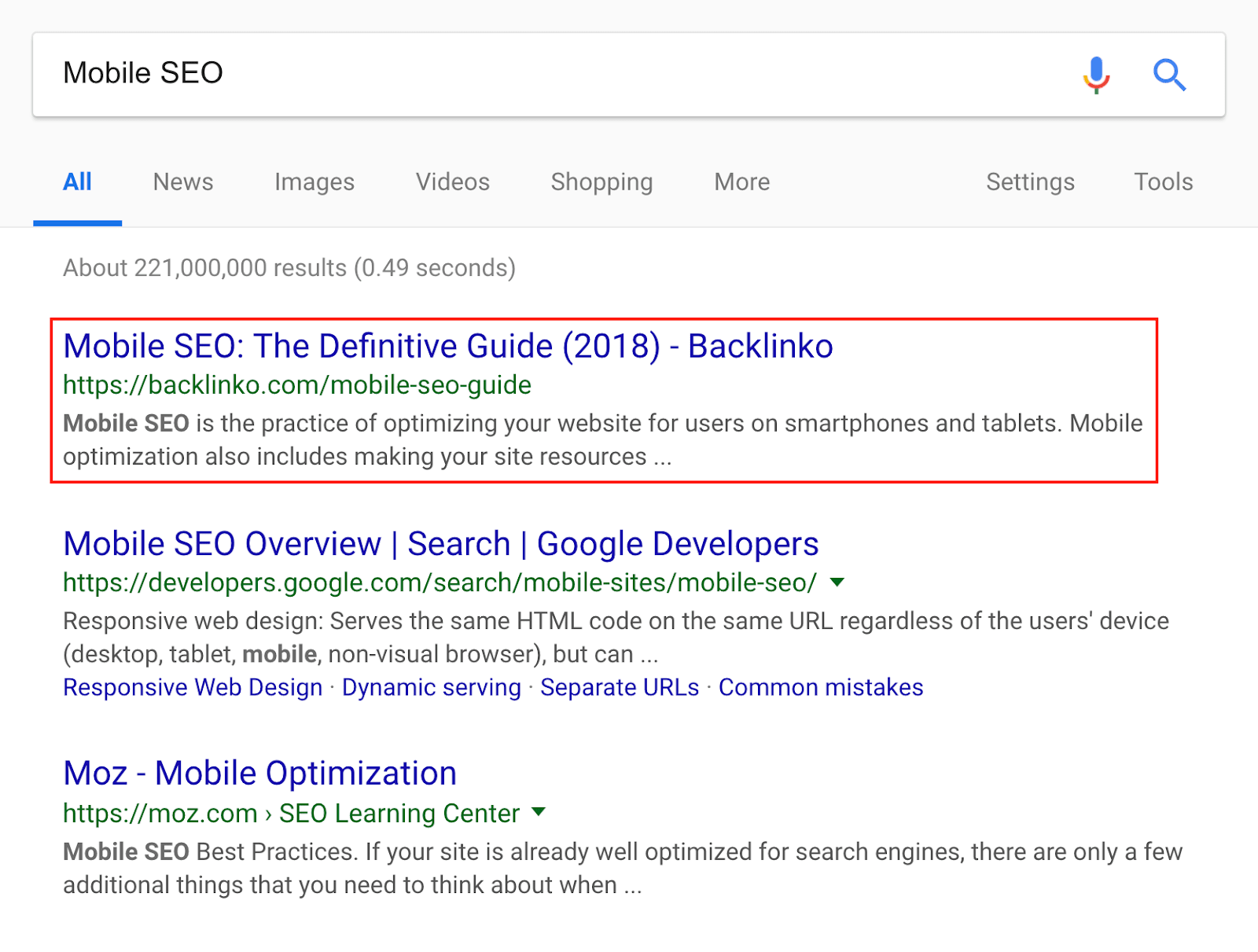Open the Settings menu
Screen dimensions: 1258x952
(1030, 182)
